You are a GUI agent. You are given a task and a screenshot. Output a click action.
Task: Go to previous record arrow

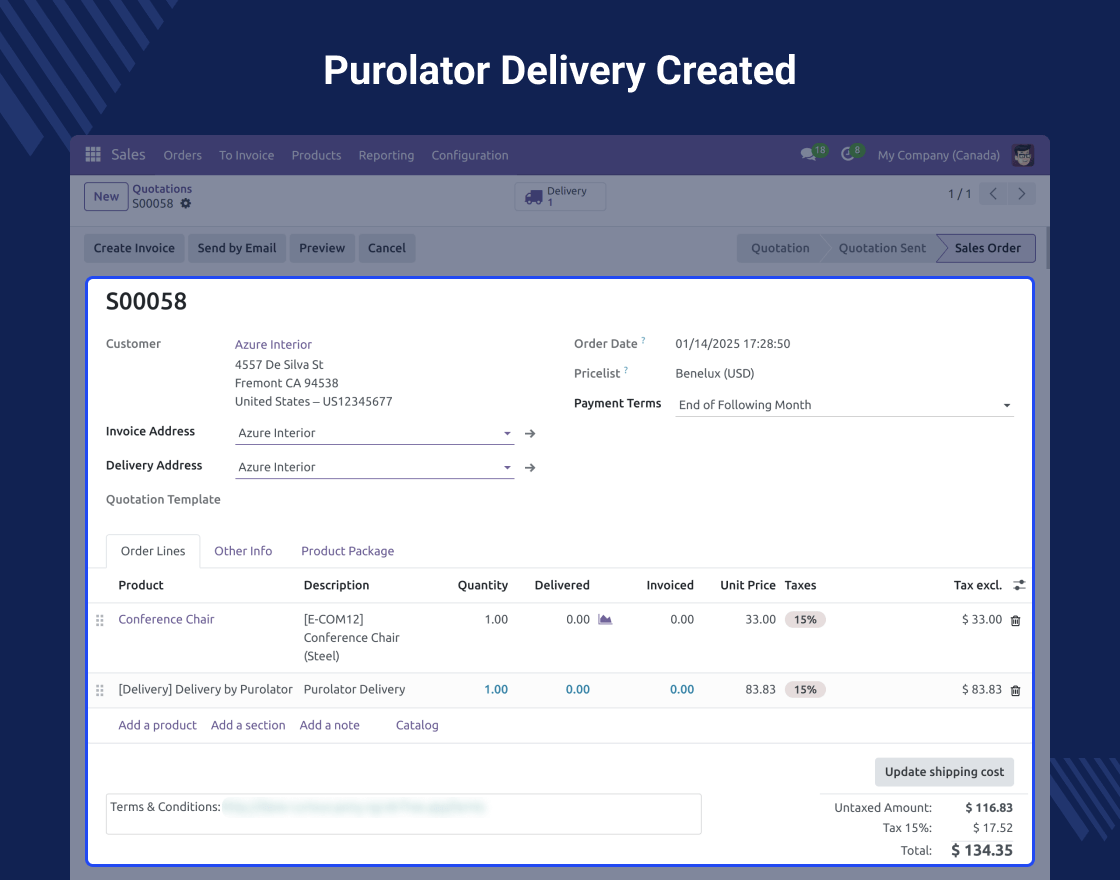click(x=993, y=194)
